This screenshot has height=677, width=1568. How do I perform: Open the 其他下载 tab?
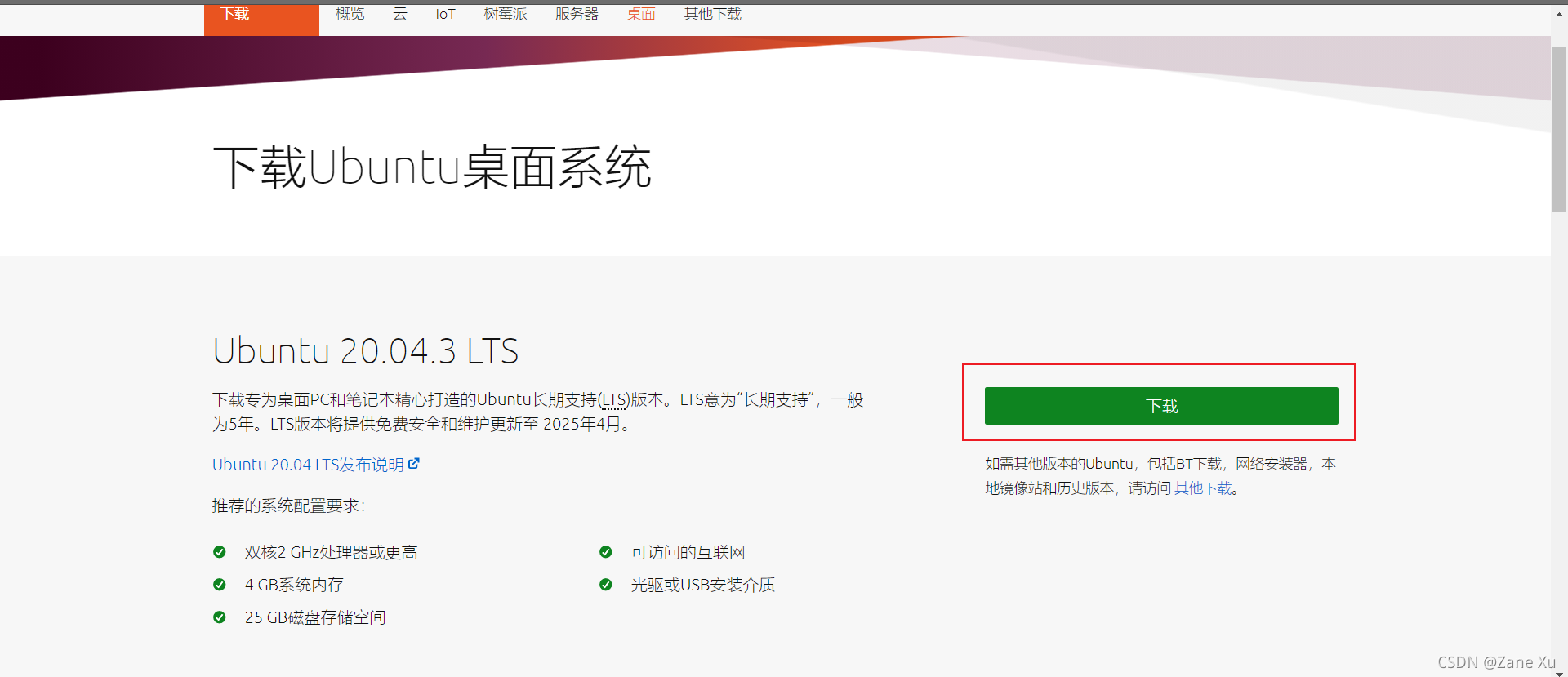click(x=713, y=14)
